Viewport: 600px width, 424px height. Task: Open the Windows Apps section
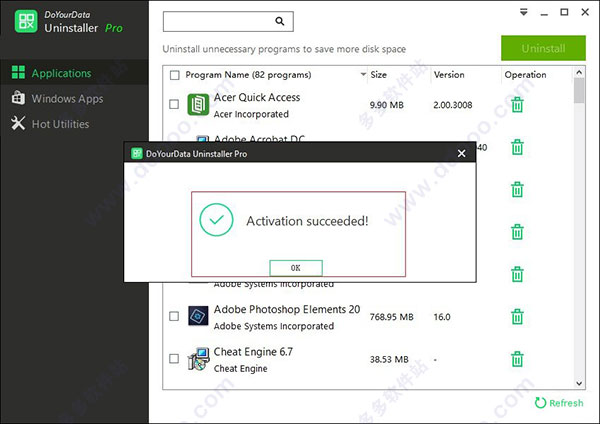[74, 98]
